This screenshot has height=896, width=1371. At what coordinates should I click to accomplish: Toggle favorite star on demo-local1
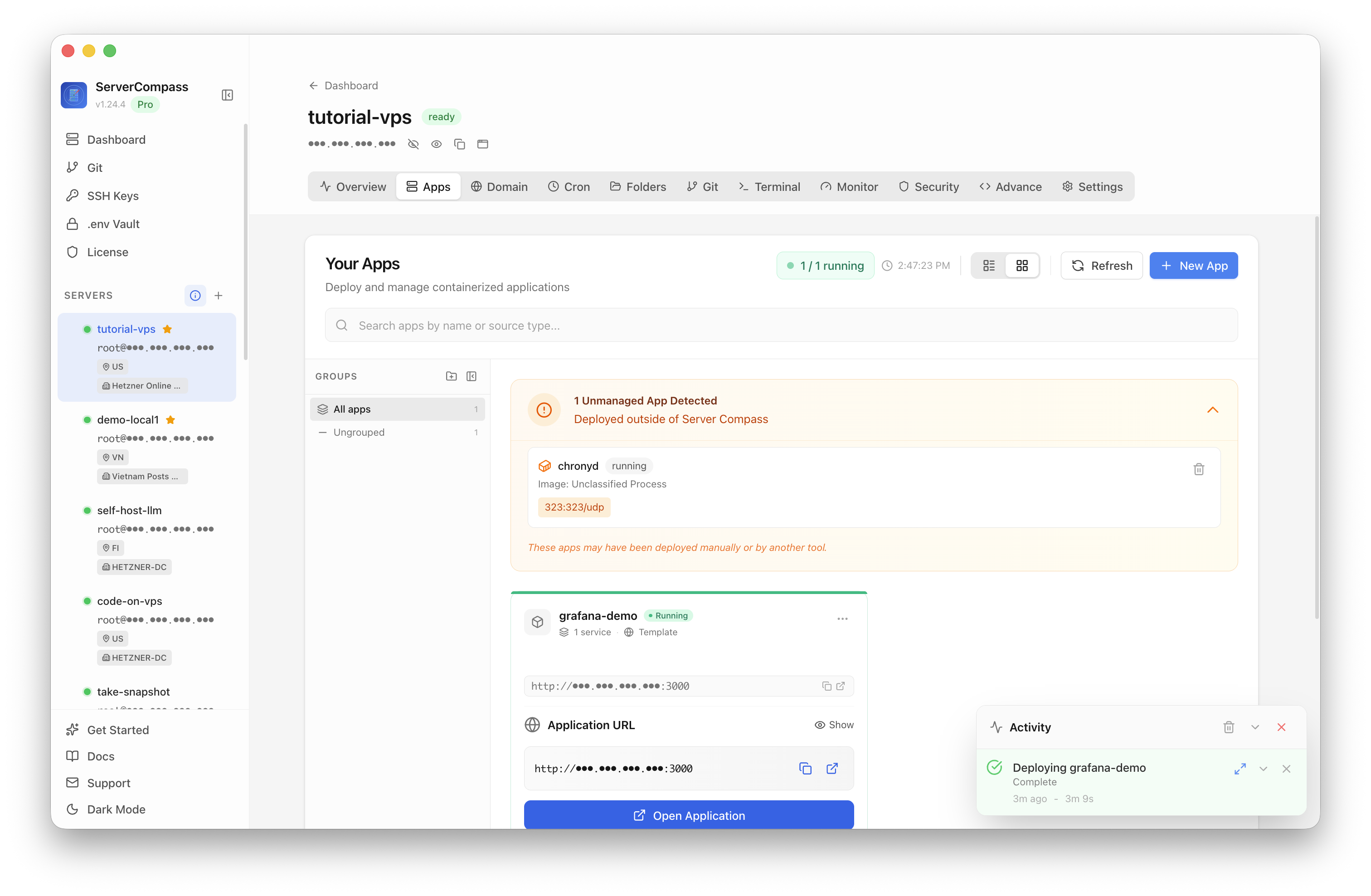point(170,419)
